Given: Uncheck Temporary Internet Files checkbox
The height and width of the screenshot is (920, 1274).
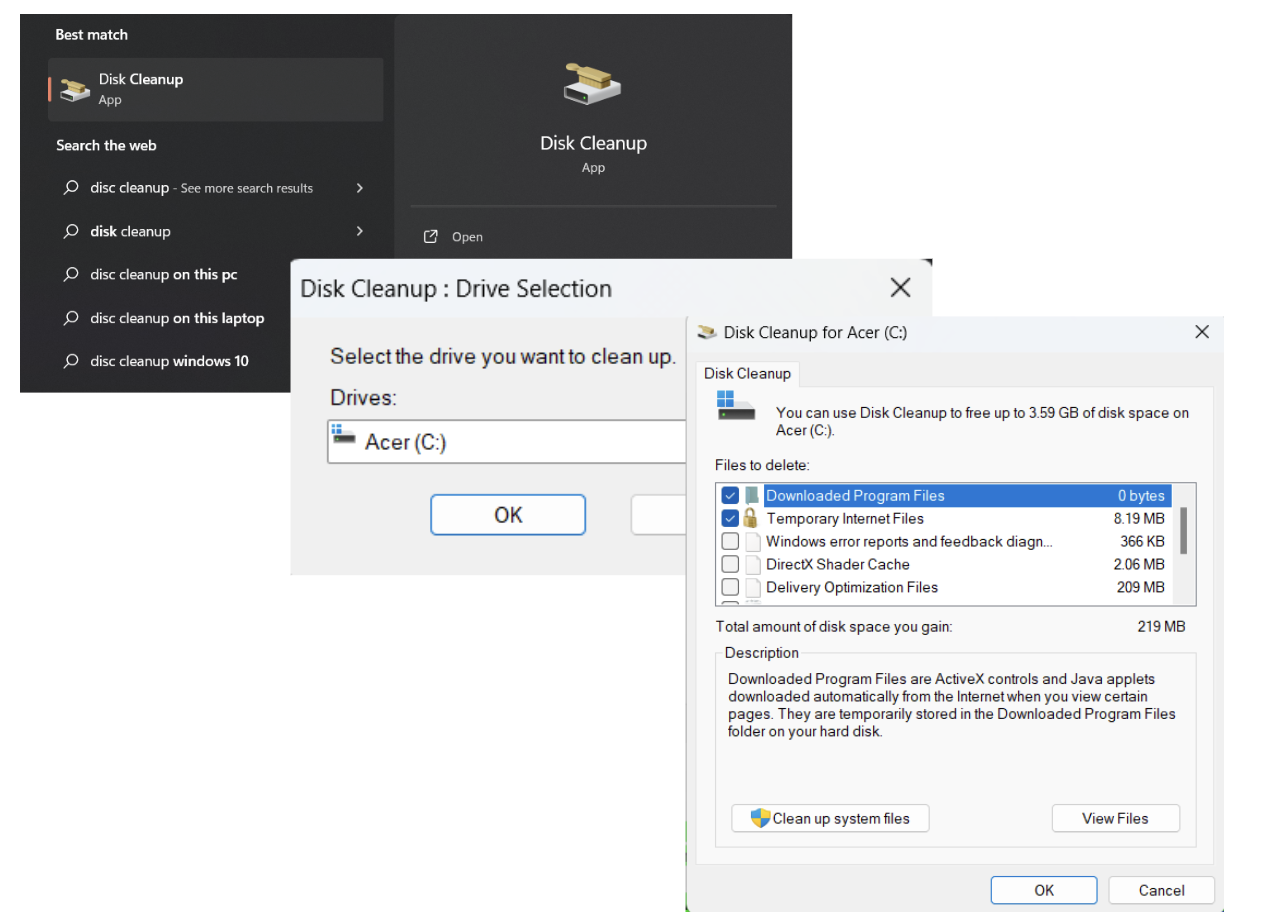Looking at the screenshot, I should click(730, 518).
